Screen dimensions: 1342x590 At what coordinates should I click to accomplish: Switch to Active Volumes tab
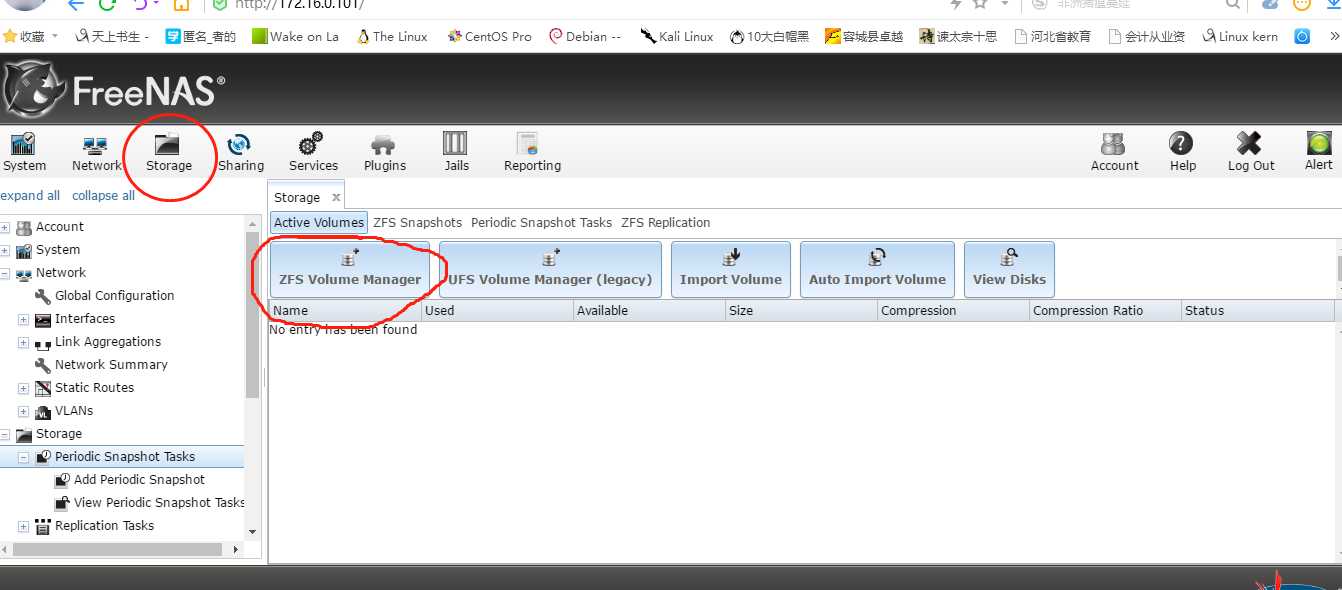(x=319, y=222)
